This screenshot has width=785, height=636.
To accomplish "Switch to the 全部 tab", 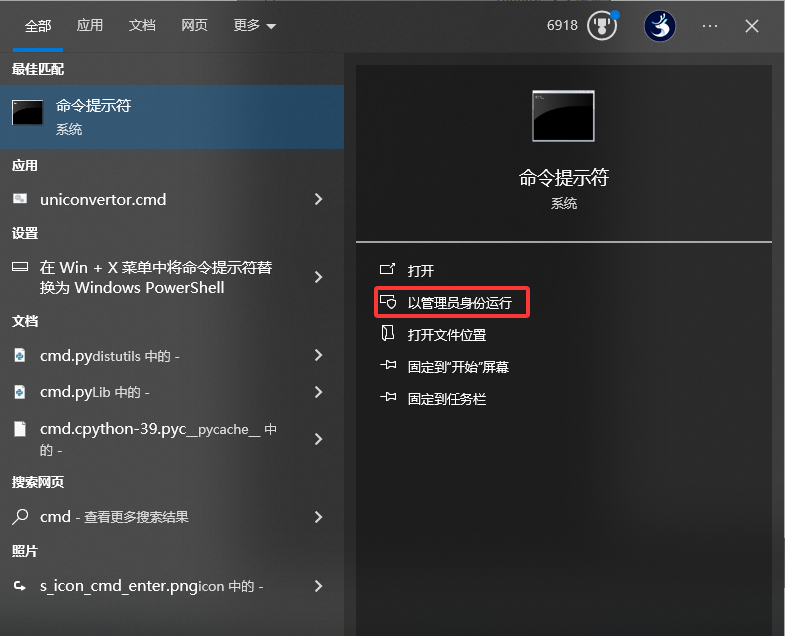I will pyautogui.click(x=38, y=26).
